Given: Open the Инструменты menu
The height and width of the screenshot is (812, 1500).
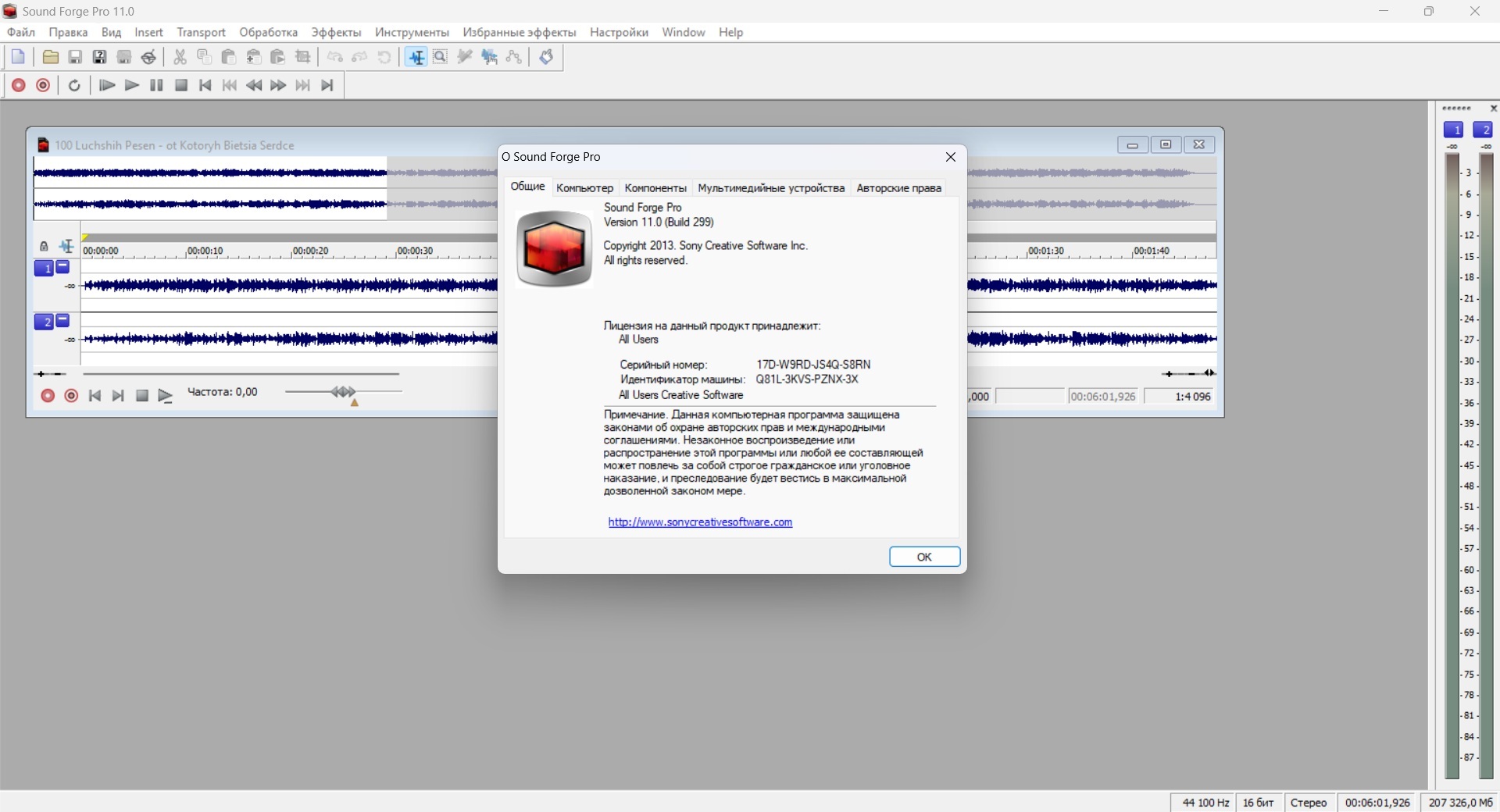Looking at the screenshot, I should coord(412,32).
